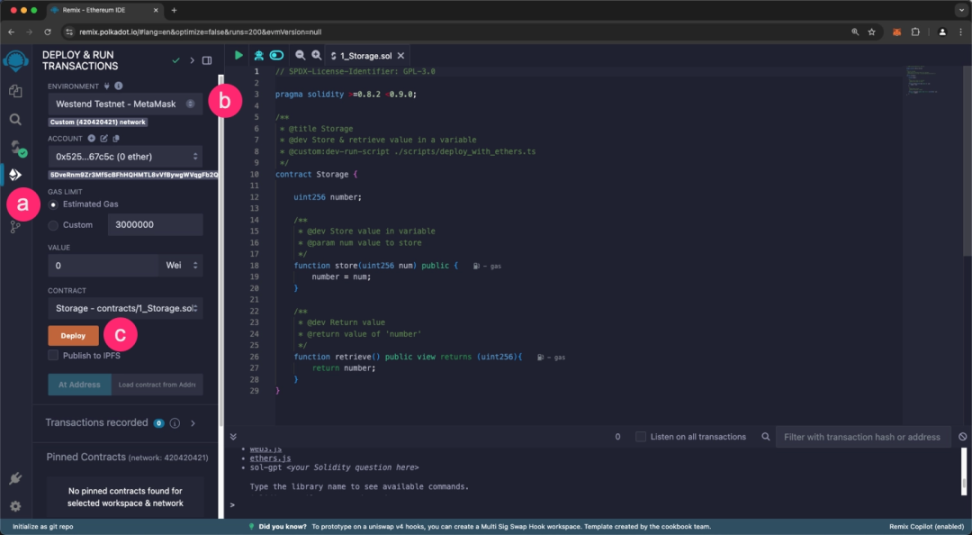Screen dimensions: 972x535
Task: Select the Custom gas limit radio button
Action: coord(54,225)
